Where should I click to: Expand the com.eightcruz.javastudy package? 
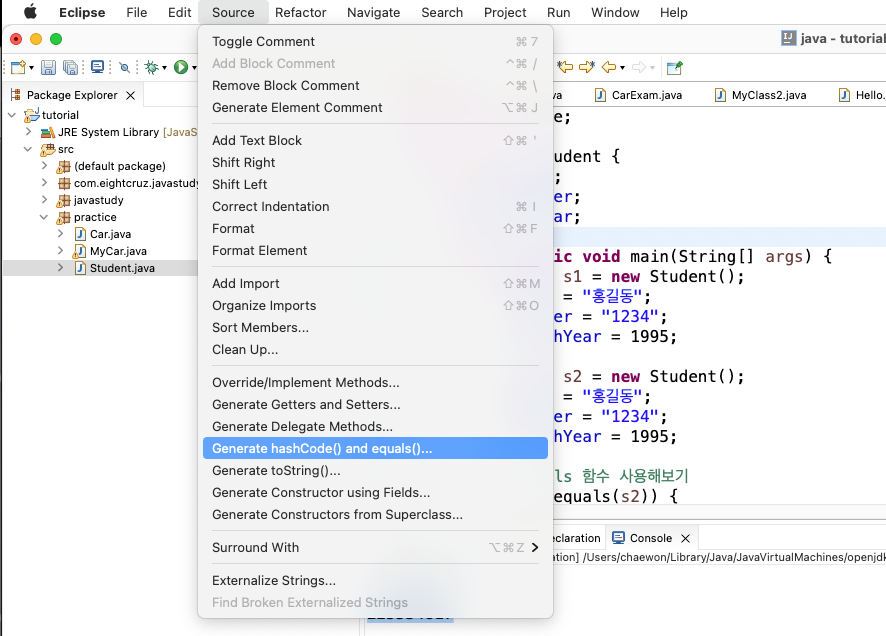click(x=45, y=183)
